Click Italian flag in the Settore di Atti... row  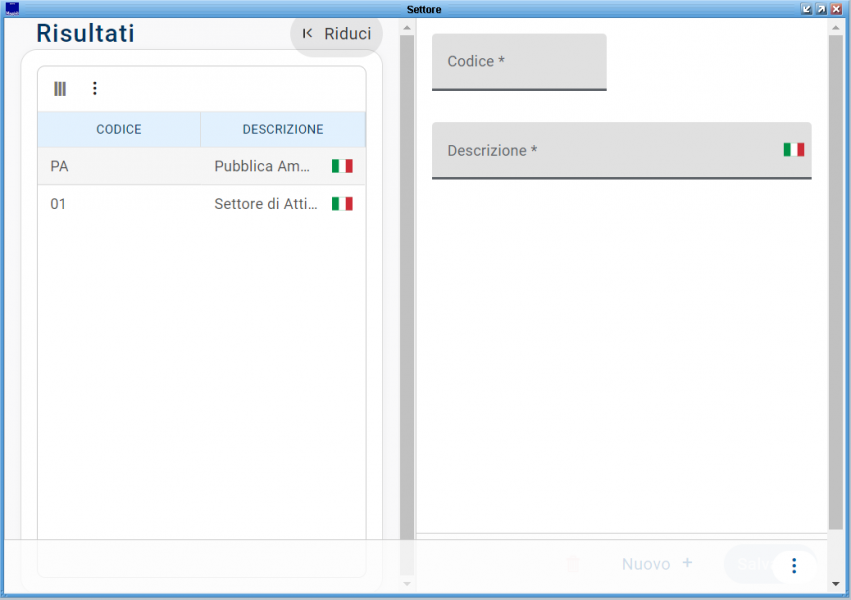[342, 204]
